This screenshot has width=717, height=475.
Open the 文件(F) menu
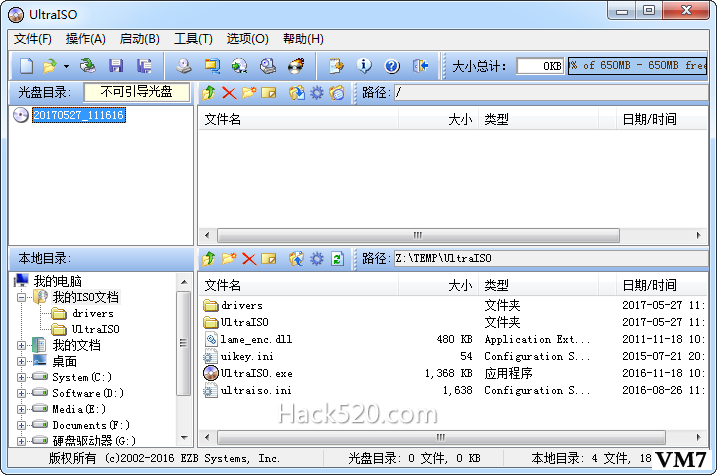pos(32,39)
